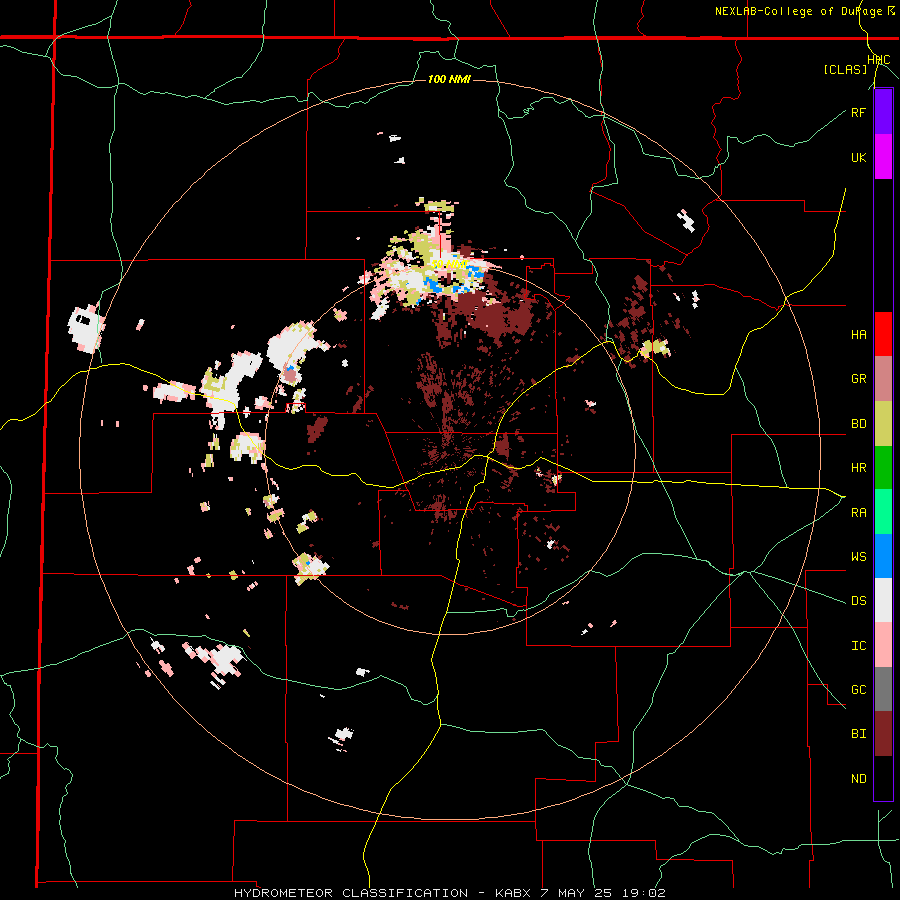Click the UK legend label

coord(858,157)
